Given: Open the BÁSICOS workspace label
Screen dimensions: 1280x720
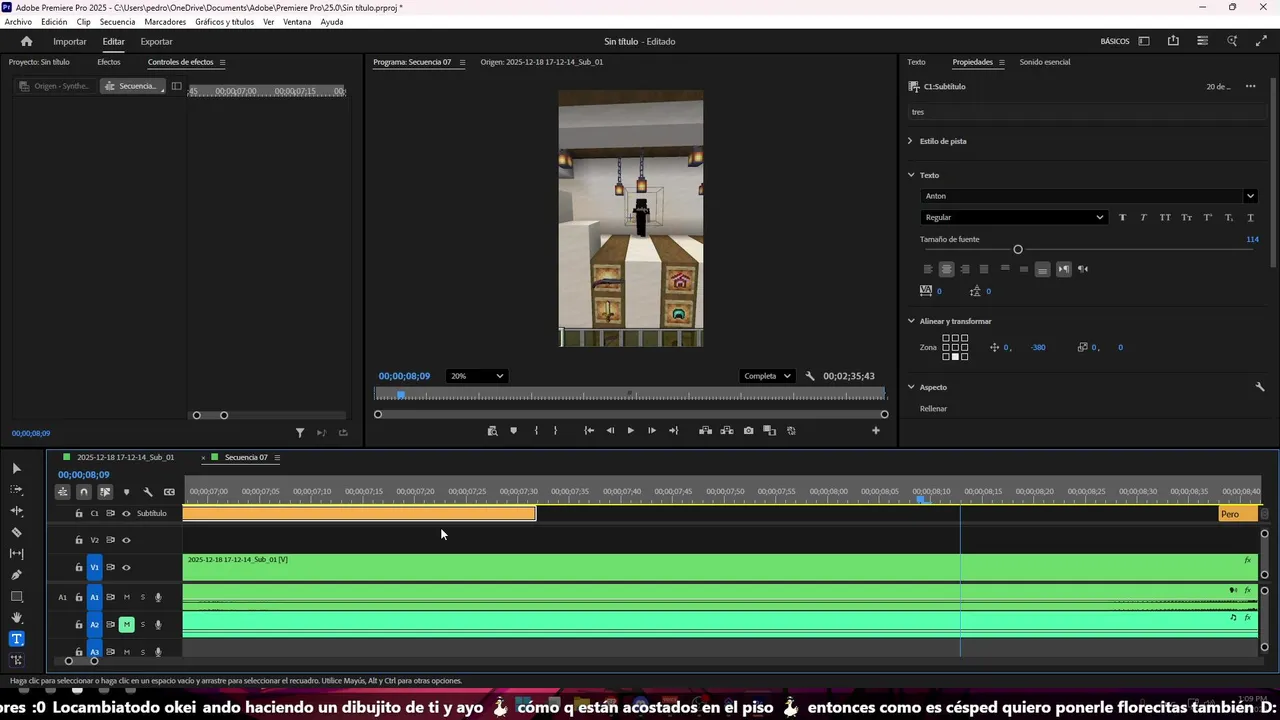Looking at the screenshot, I should point(1115,41).
